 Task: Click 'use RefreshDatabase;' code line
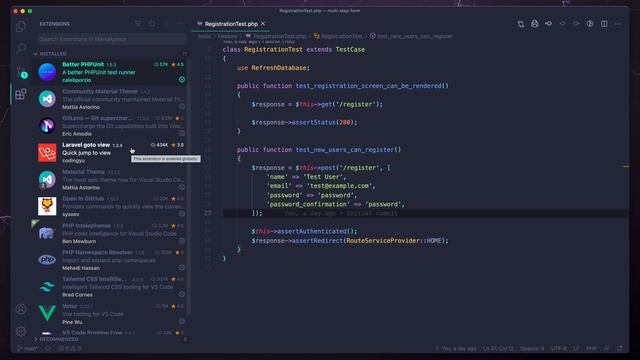click(x=273, y=68)
